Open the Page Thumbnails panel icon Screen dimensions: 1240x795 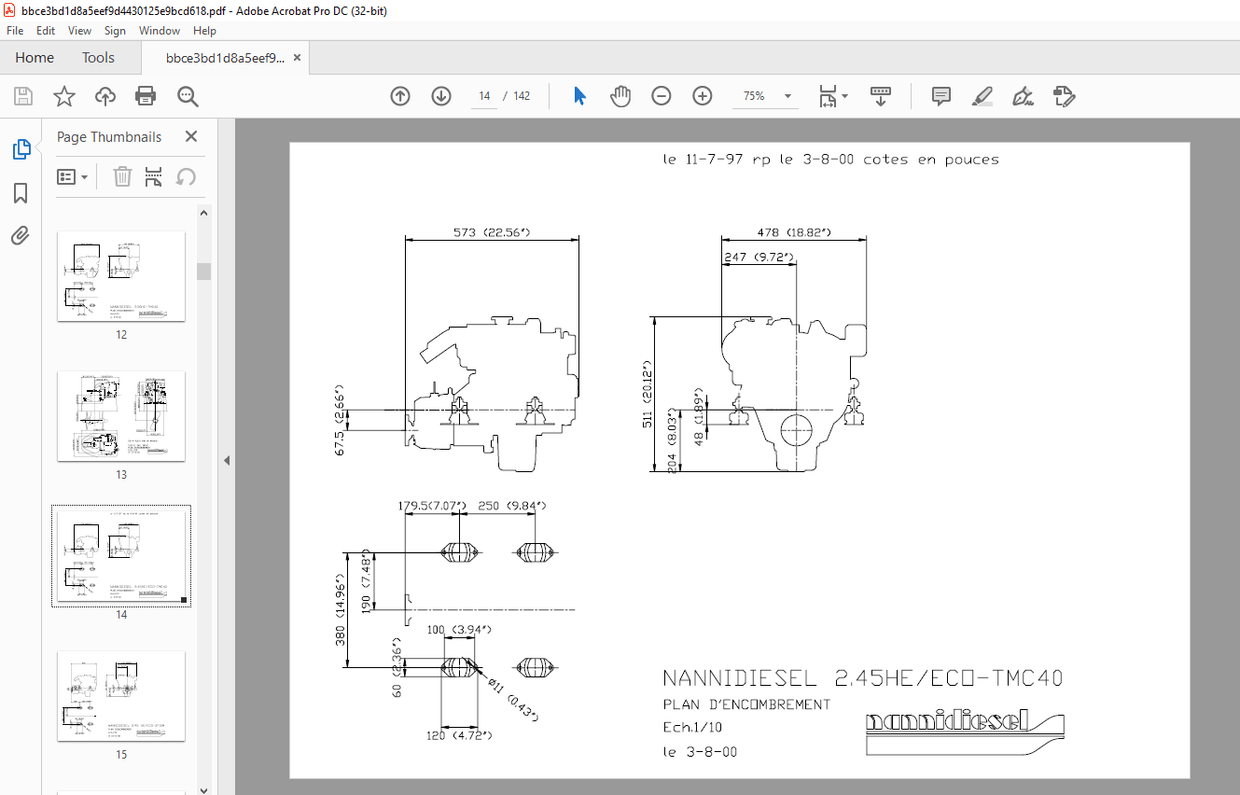click(21, 148)
